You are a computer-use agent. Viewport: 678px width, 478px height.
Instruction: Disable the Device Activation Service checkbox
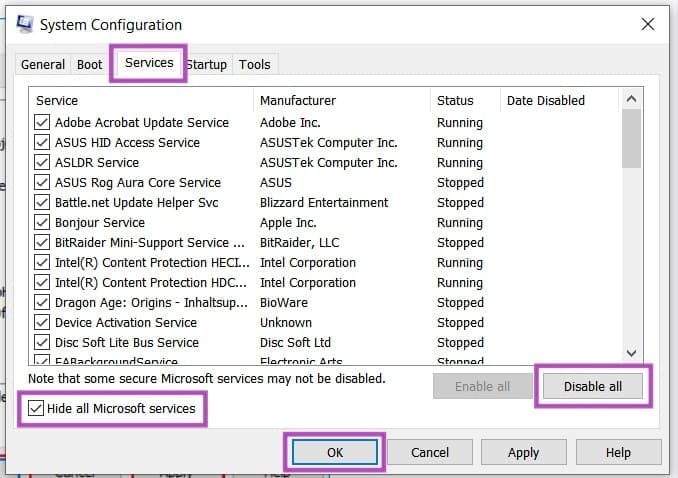(42, 323)
